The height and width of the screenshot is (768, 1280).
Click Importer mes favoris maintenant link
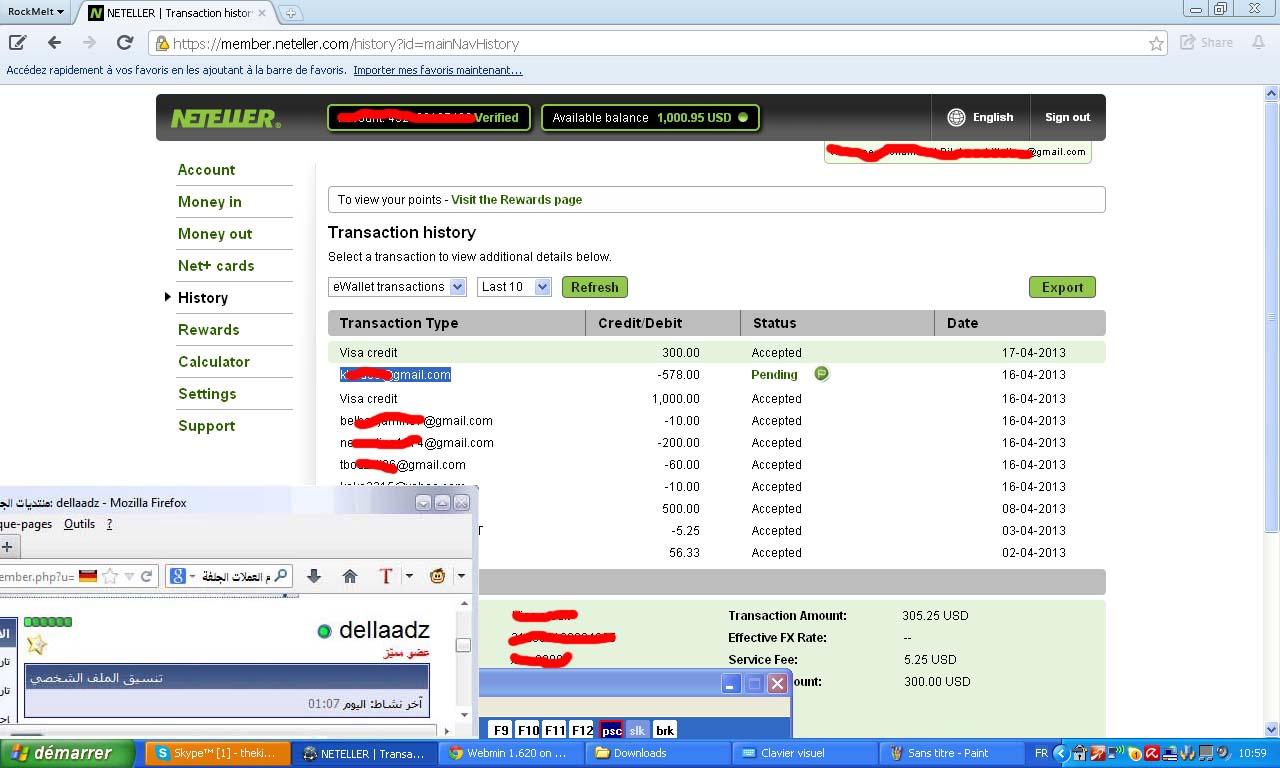tap(437, 71)
